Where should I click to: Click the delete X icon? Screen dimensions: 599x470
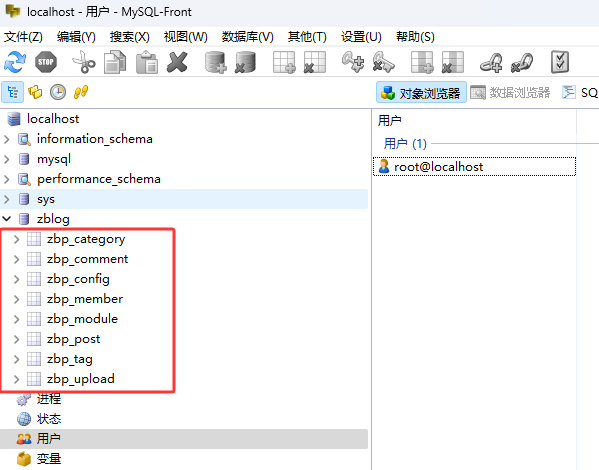pyautogui.click(x=177, y=62)
